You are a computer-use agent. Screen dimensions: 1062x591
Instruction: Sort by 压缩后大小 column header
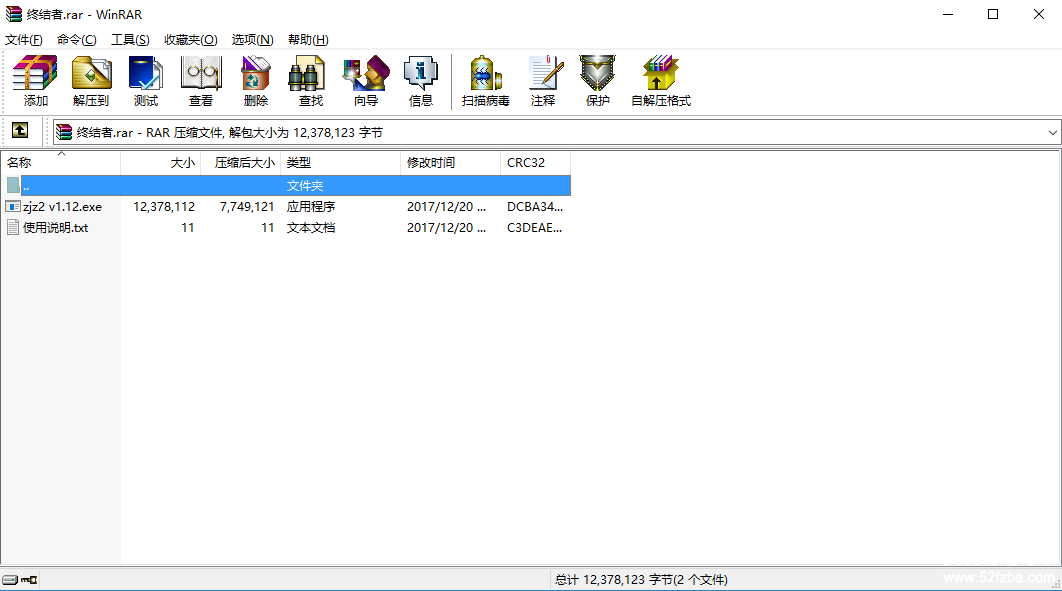click(x=240, y=162)
